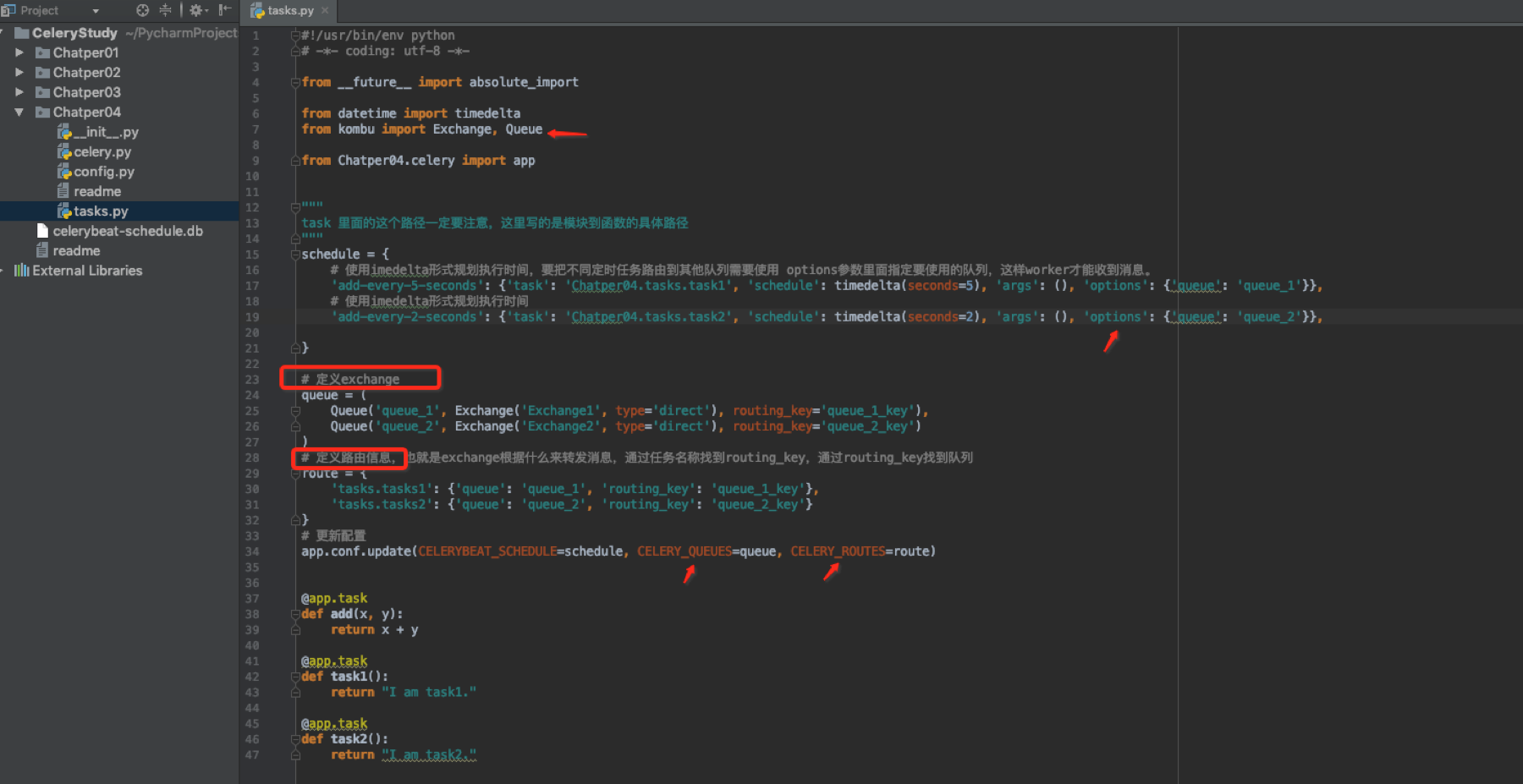
Task: Click 'timedelta' in the datetime import line
Action: 487,113
